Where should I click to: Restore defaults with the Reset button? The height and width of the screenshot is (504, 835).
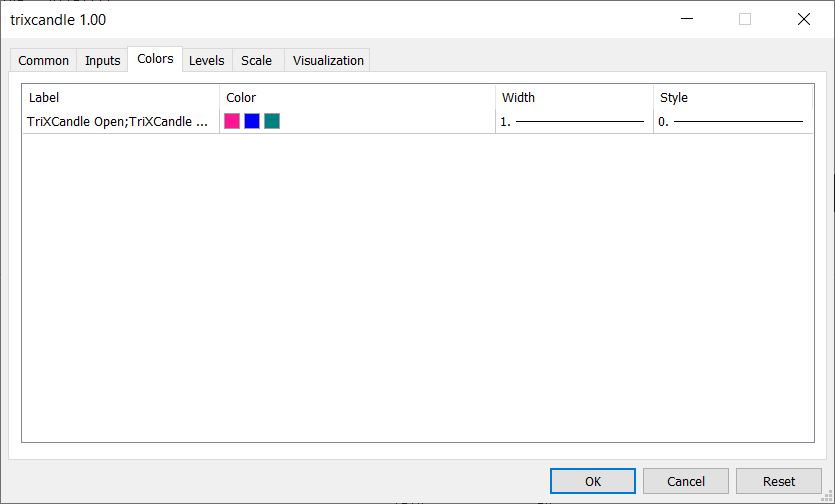click(x=779, y=481)
